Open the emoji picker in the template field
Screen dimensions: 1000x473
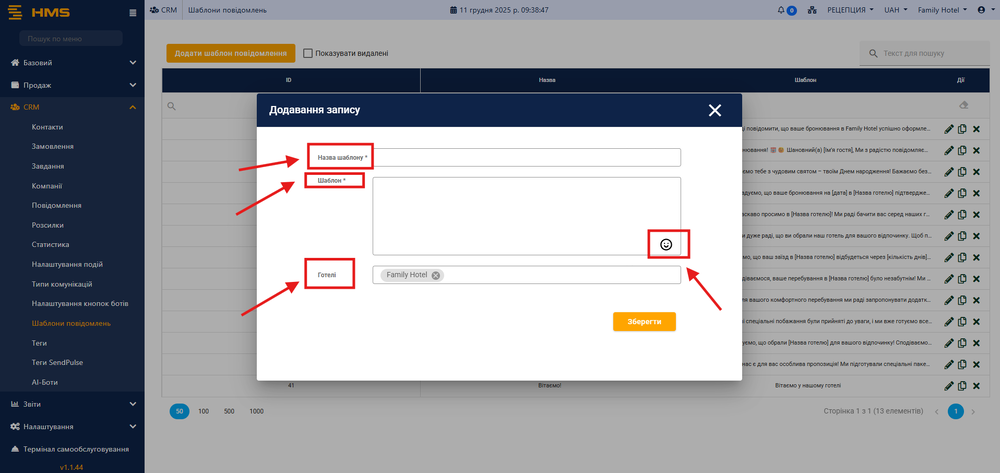coord(666,244)
